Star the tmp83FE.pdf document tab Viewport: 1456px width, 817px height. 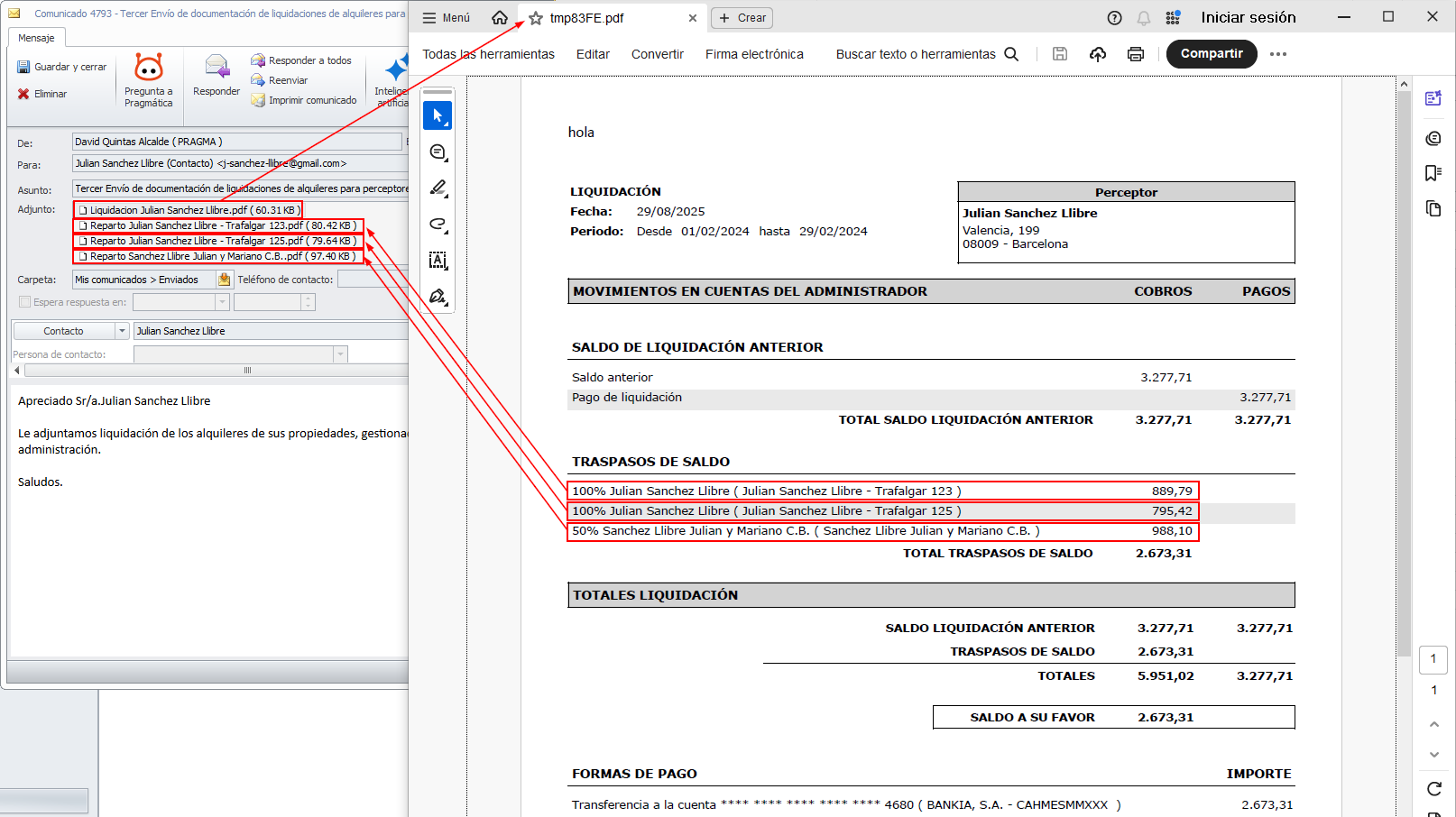click(x=536, y=18)
